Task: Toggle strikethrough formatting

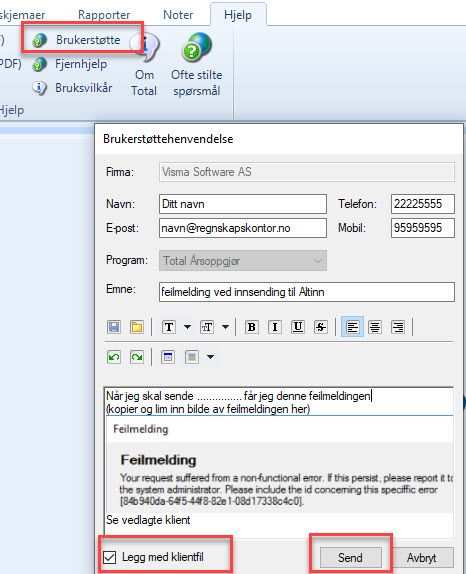Action: point(321,327)
